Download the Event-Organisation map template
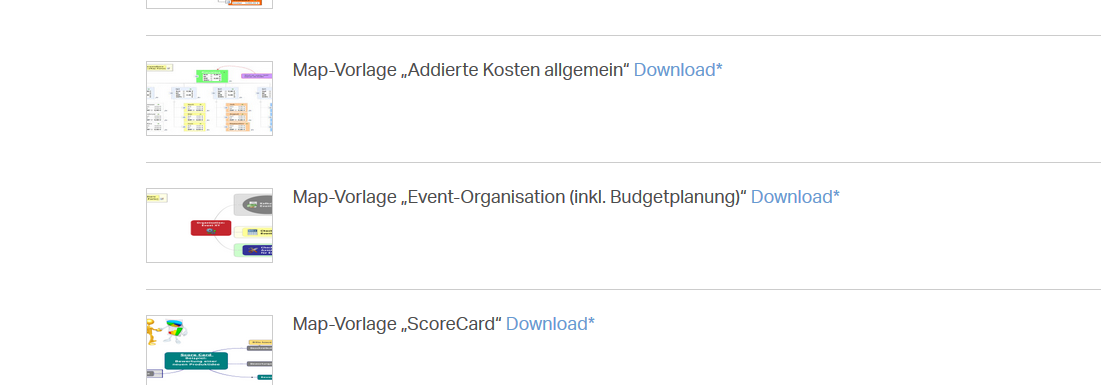The image size is (1101, 385). pyautogui.click(x=795, y=197)
